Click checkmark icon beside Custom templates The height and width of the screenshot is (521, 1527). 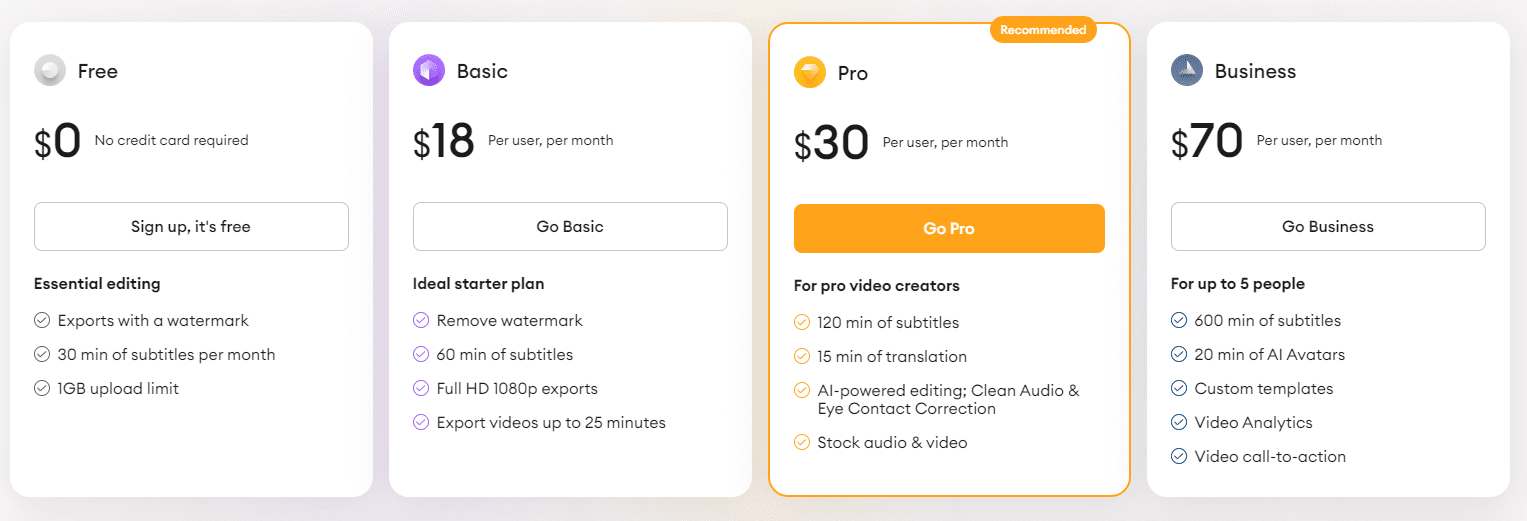coord(1179,389)
